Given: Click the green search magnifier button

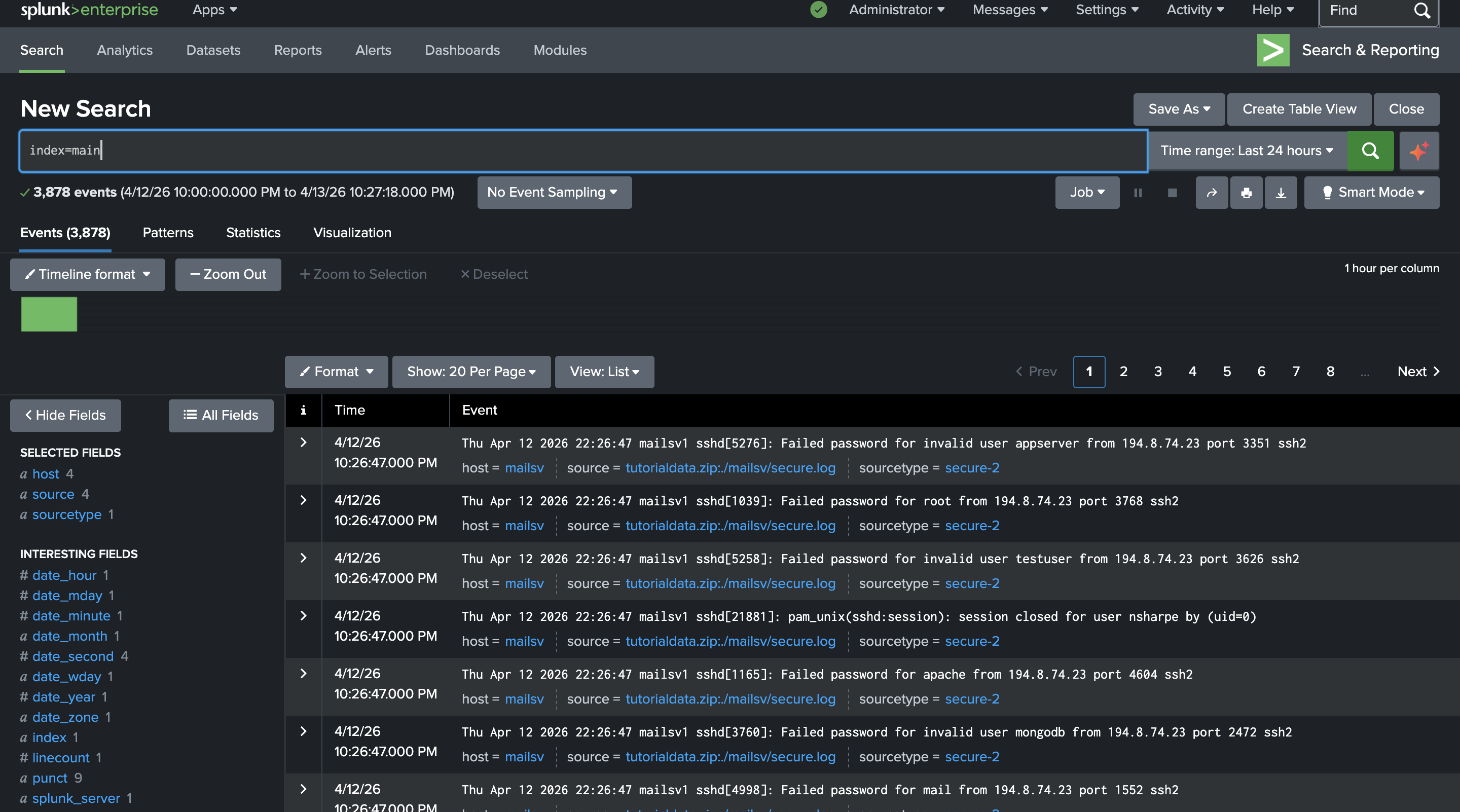Looking at the screenshot, I should [x=1369, y=151].
